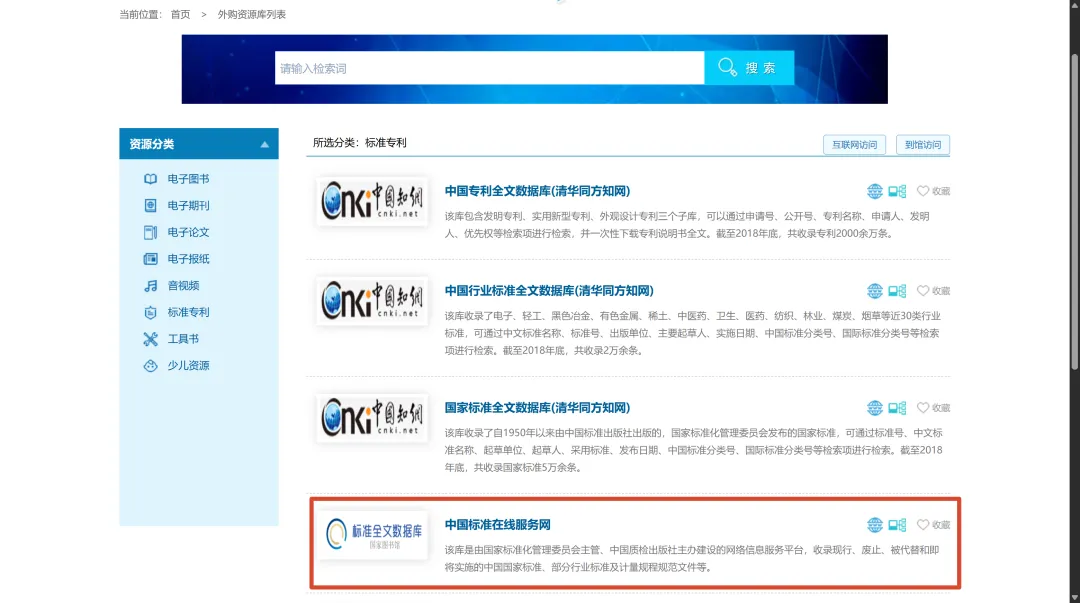Click the 标准全文数据库 logo thumbnail

[372, 534]
